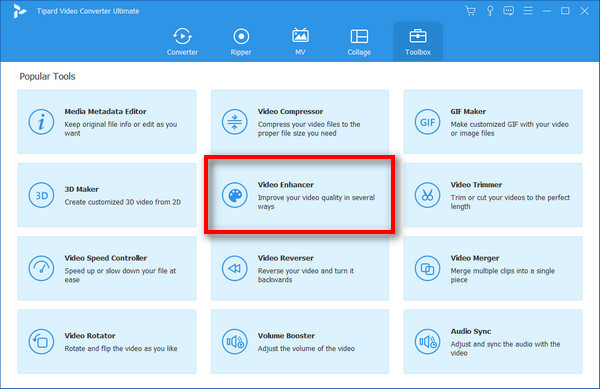Viewport: 600px width, 389px height.
Task: Click the Tipard app logo
Action: pyautogui.click(x=19, y=11)
